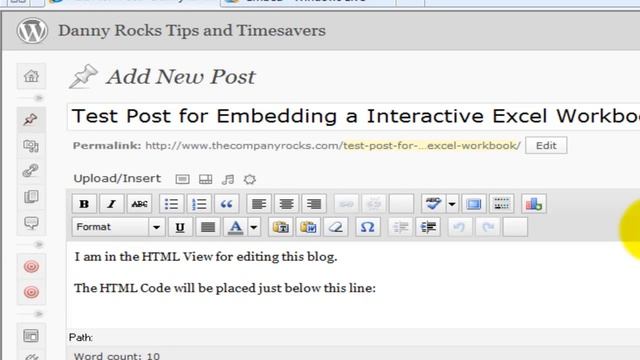The height and width of the screenshot is (360, 640).
Task: Click the 'Path:' status bar label
Action: click(x=81, y=338)
